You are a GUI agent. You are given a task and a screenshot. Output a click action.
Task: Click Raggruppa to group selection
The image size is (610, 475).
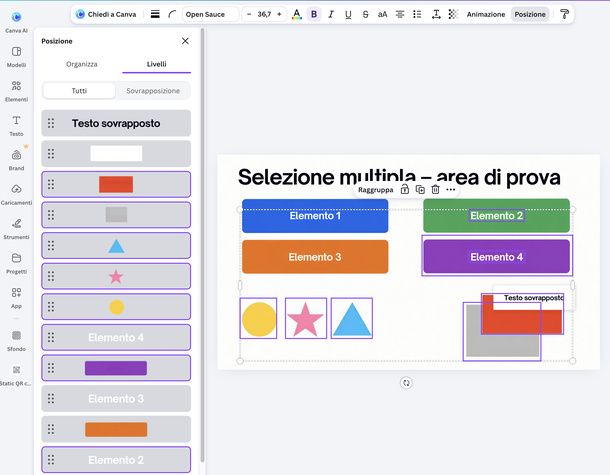click(x=375, y=190)
